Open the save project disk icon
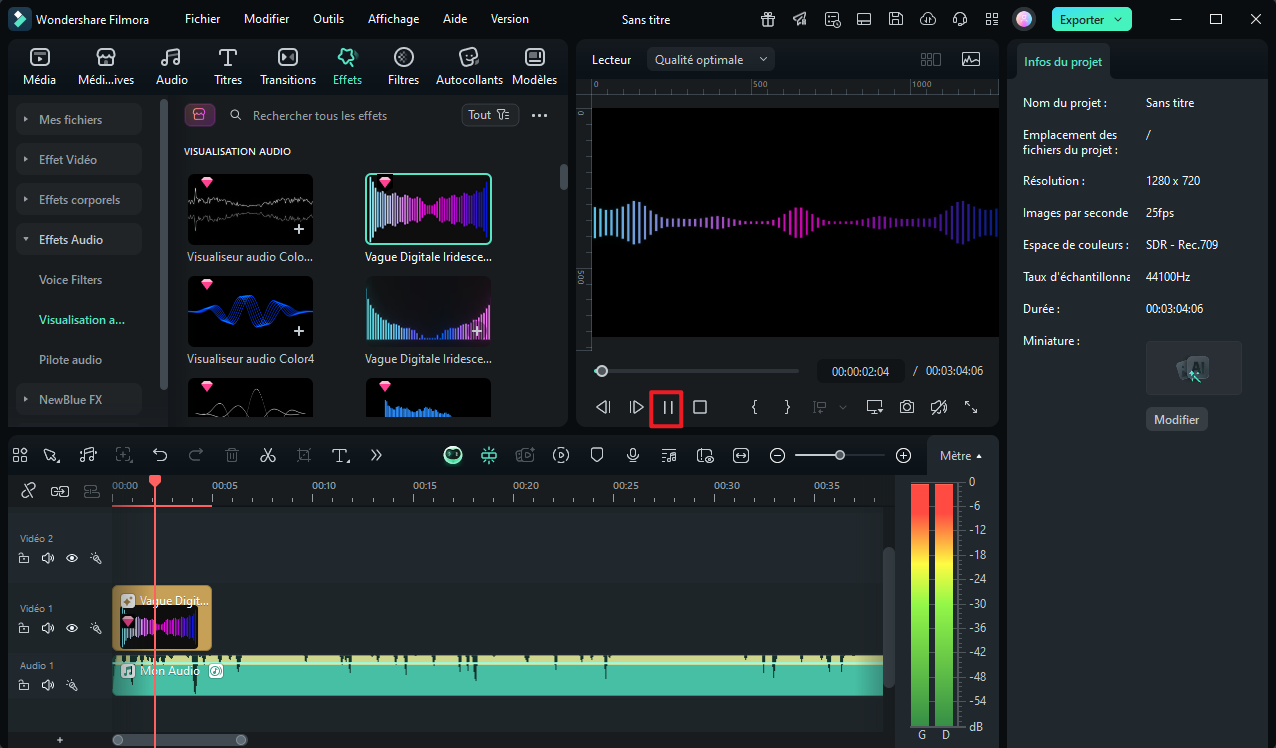1276x748 pixels. point(896,19)
